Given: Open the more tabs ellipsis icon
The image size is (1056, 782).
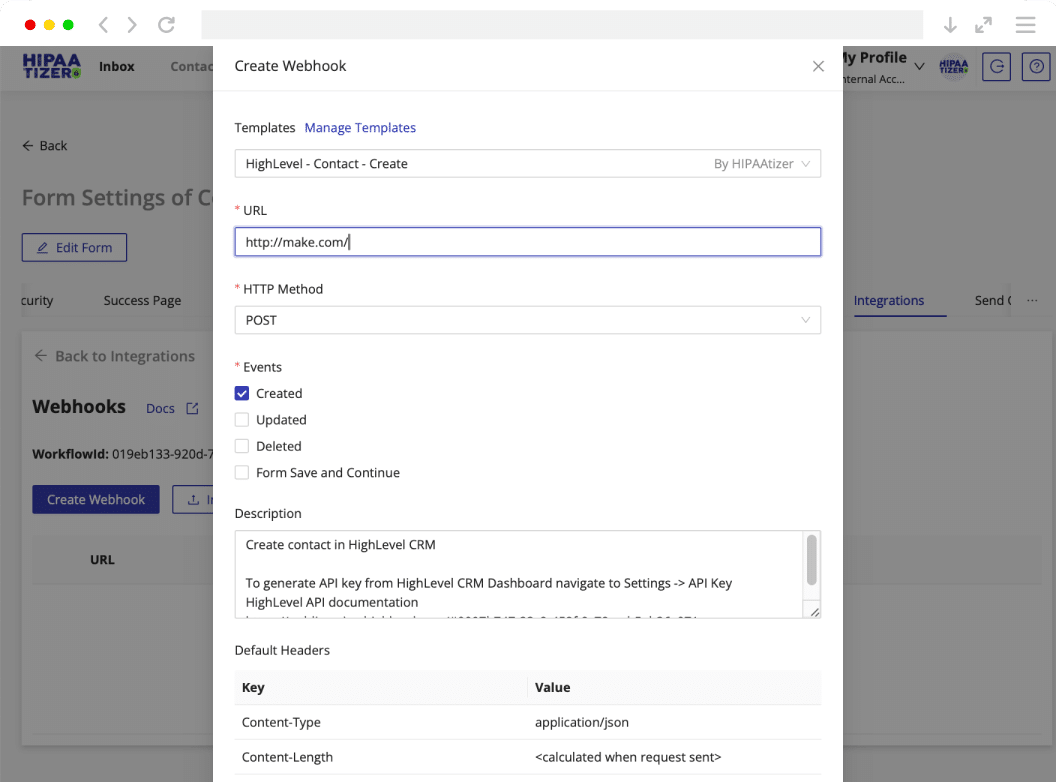Looking at the screenshot, I should (1032, 300).
